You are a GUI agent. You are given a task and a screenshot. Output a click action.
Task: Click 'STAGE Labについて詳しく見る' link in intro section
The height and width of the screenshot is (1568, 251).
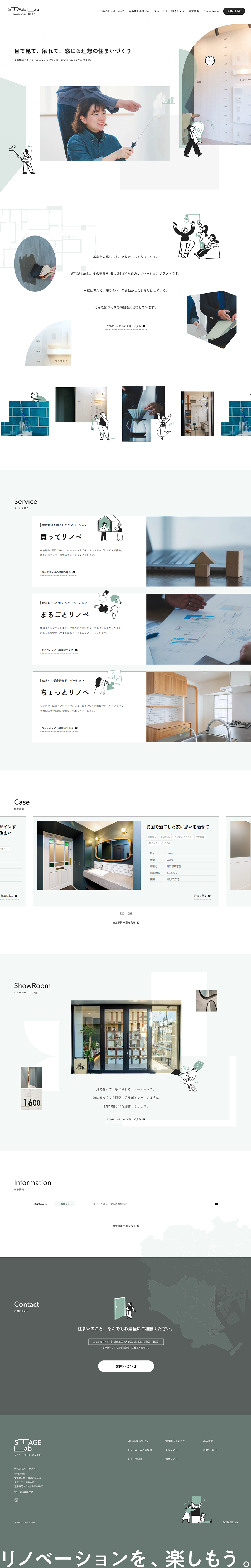pos(125,326)
